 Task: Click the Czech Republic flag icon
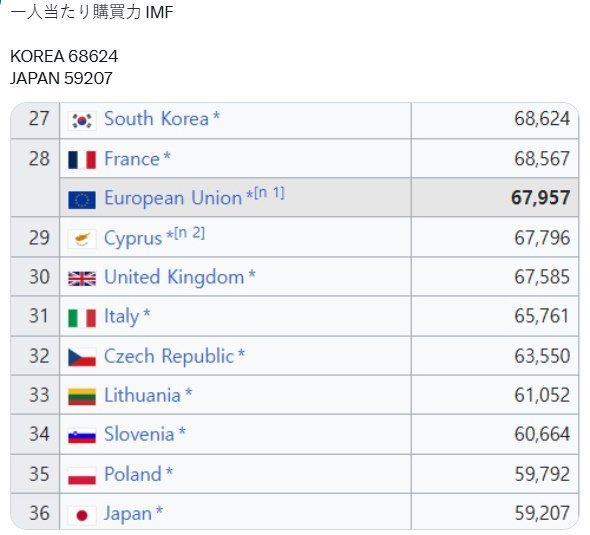pos(82,357)
